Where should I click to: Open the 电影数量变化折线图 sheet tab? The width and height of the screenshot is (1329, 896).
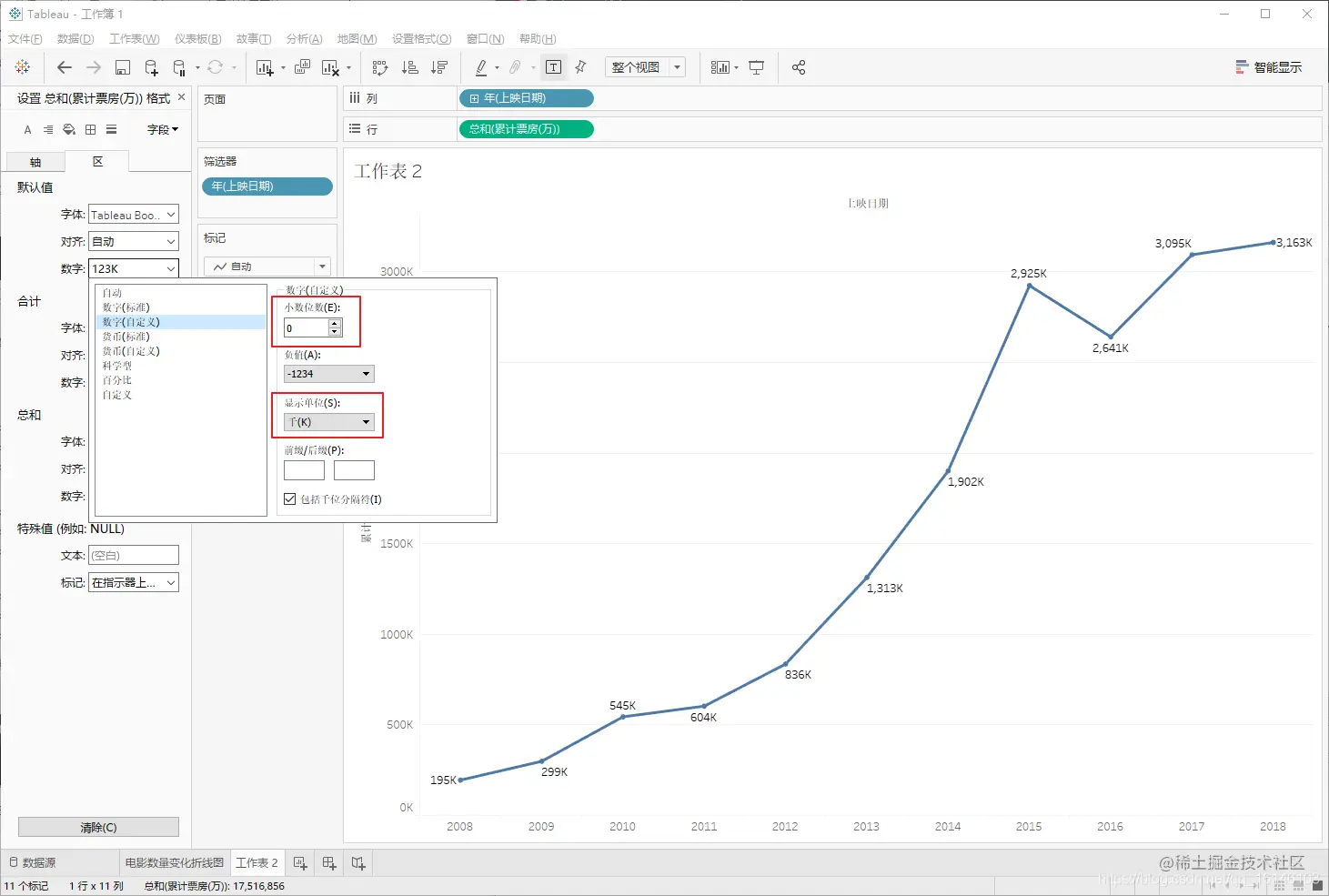[175, 862]
